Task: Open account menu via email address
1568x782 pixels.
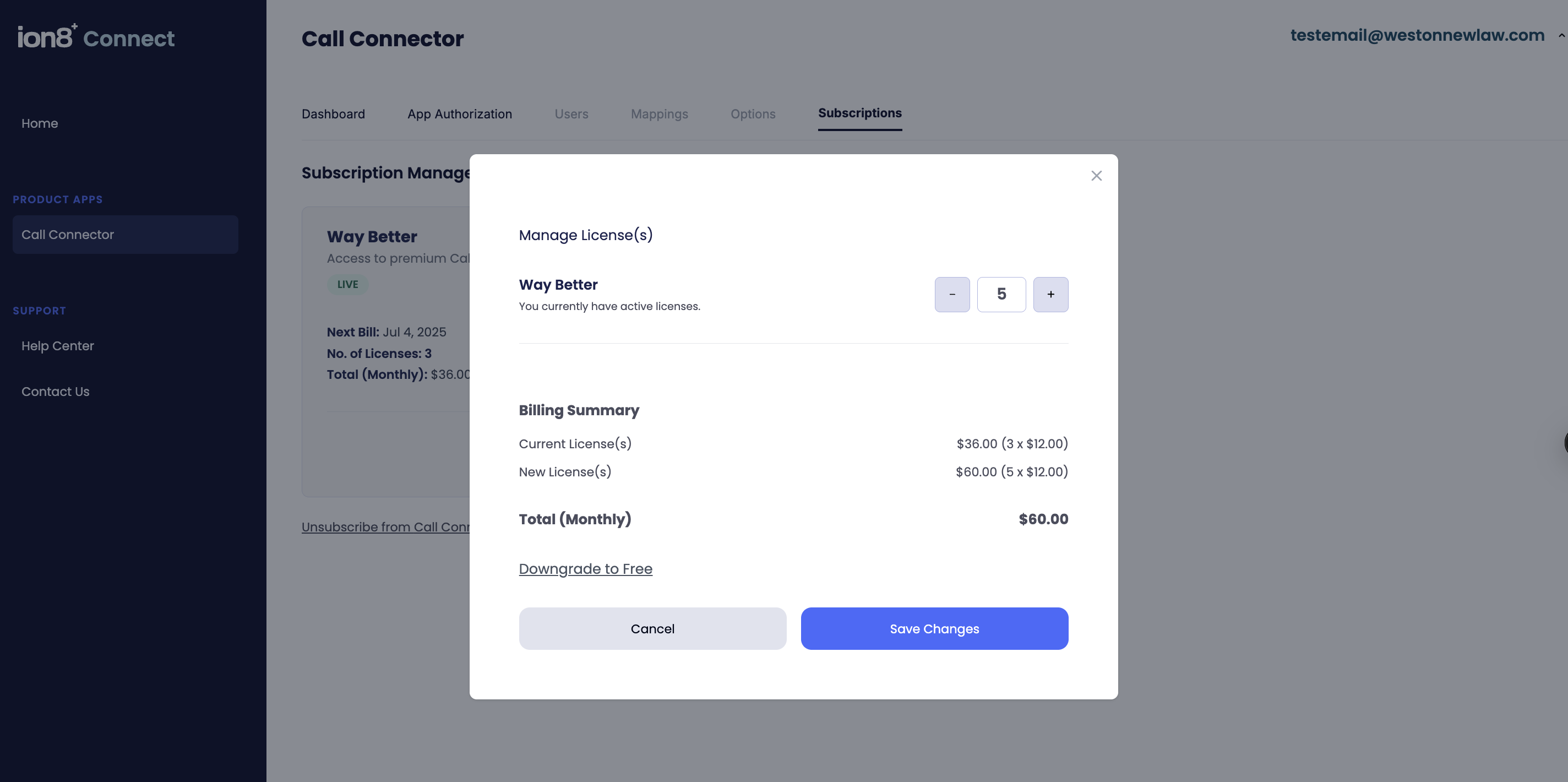Action: pos(1417,35)
